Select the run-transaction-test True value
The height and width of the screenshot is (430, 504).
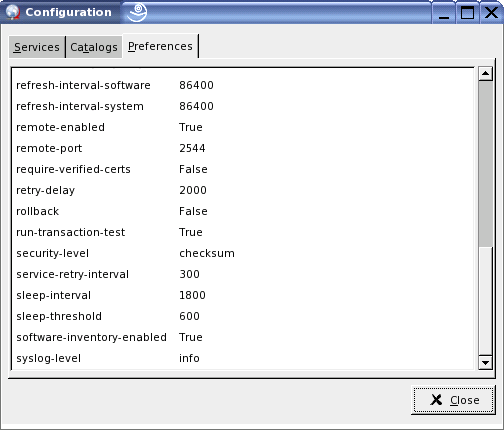point(191,232)
